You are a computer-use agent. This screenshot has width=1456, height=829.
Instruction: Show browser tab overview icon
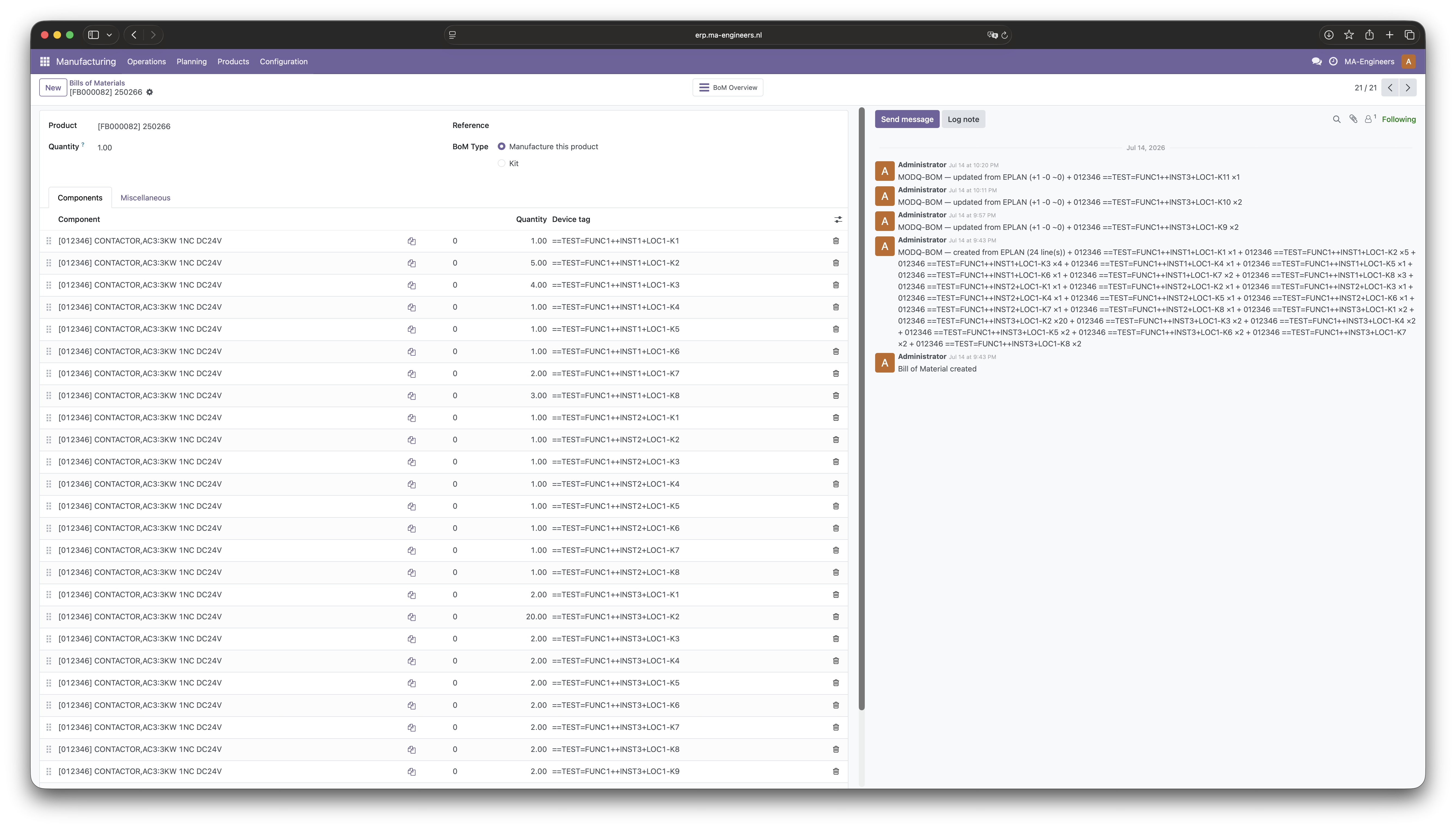[1409, 35]
